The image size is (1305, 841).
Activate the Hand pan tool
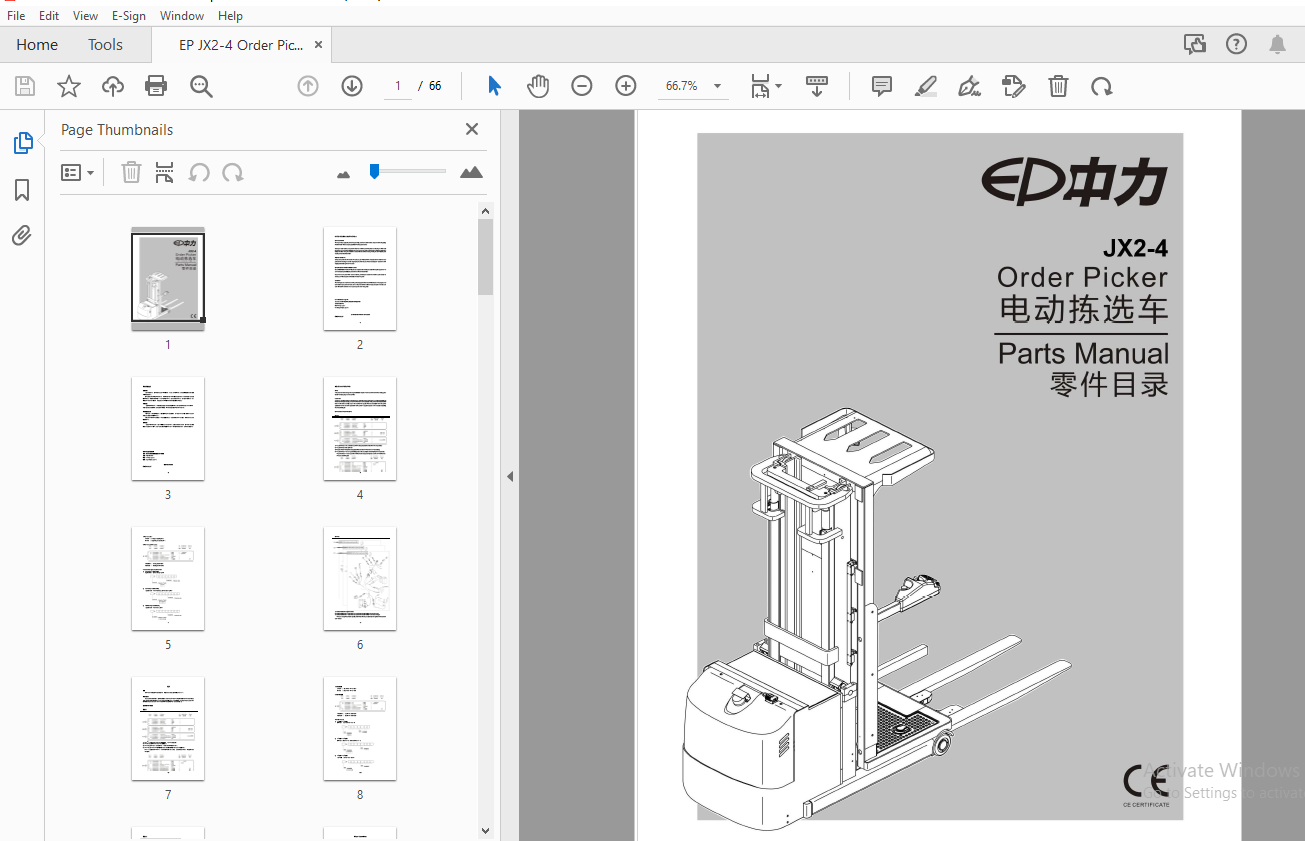pos(538,86)
